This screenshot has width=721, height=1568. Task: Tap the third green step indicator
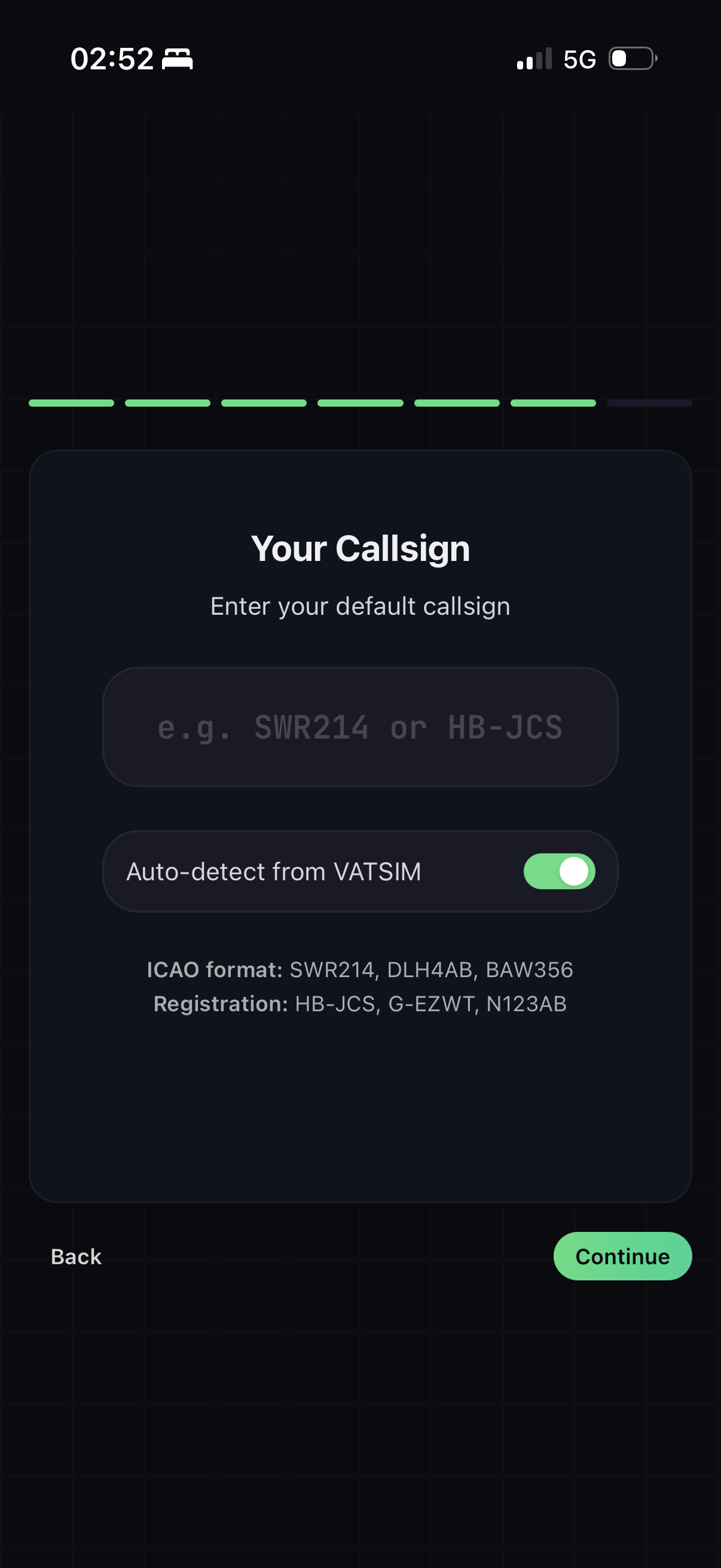tap(264, 402)
